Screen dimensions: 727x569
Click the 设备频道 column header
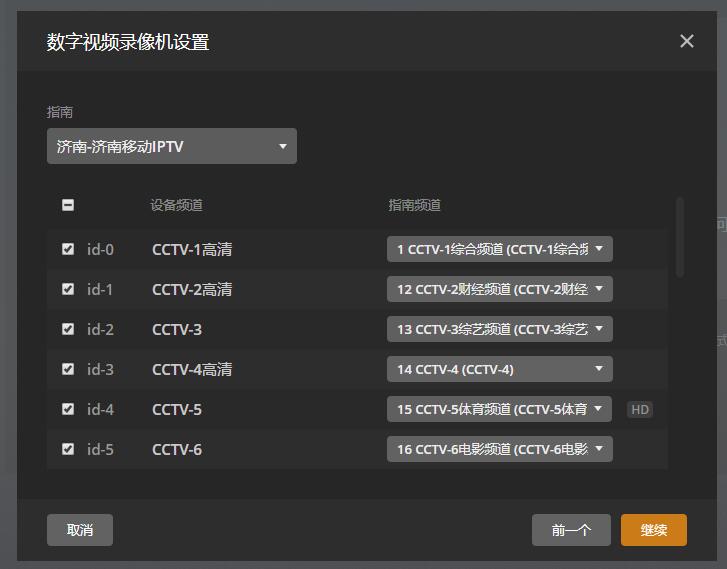pyautogui.click(x=176, y=205)
